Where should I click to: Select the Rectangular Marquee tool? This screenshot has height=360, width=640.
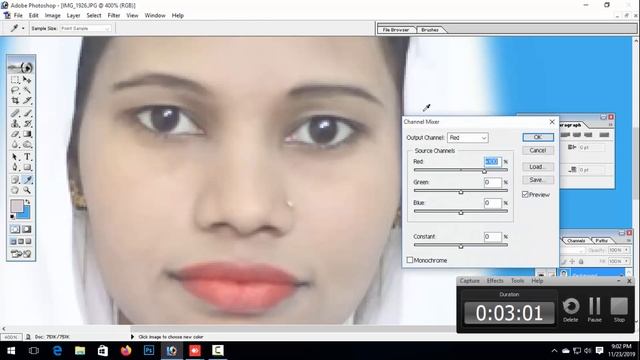point(15,80)
